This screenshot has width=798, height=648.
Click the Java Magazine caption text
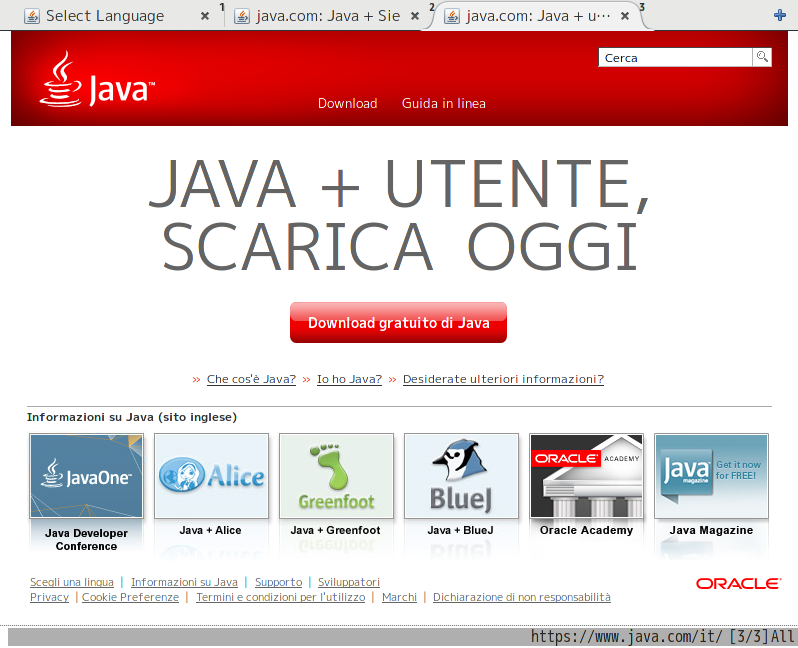point(711,530)
